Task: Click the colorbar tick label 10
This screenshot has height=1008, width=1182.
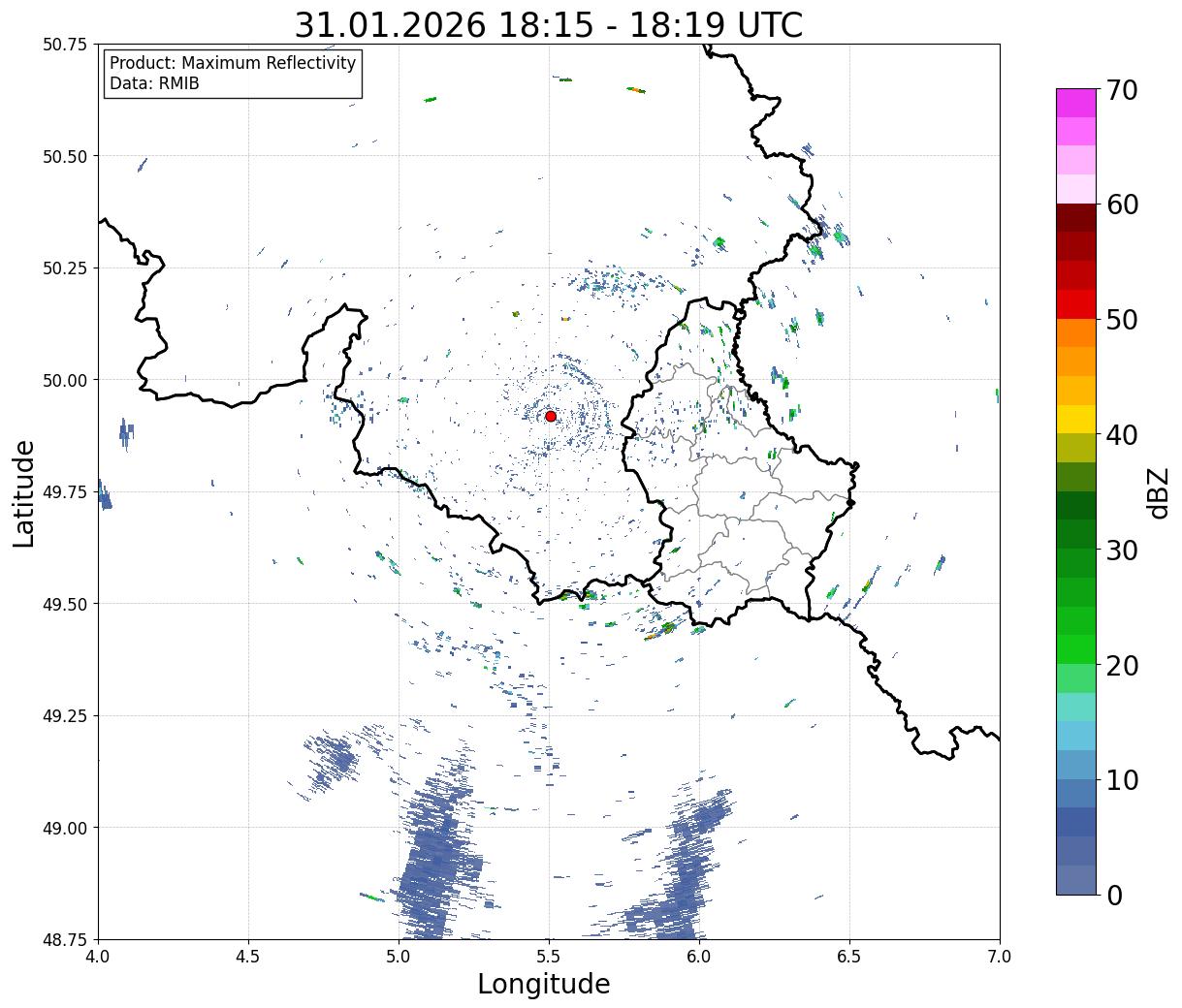Action: pyautogui.click(x=1122, y=780)
